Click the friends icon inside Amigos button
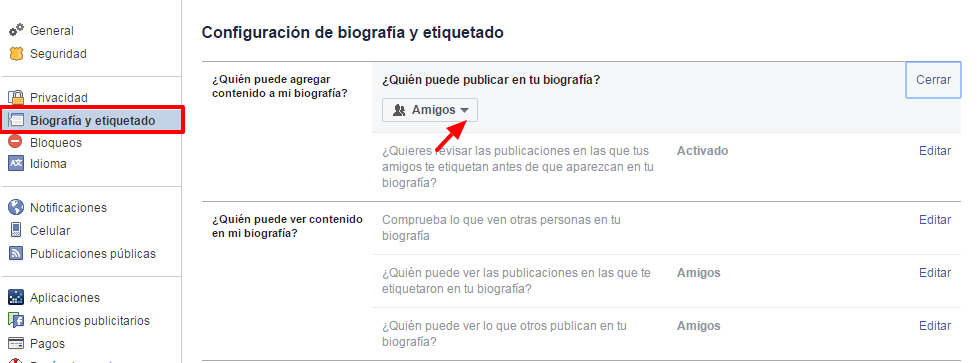This screenshot has height=363, width=979. (399, 110)
